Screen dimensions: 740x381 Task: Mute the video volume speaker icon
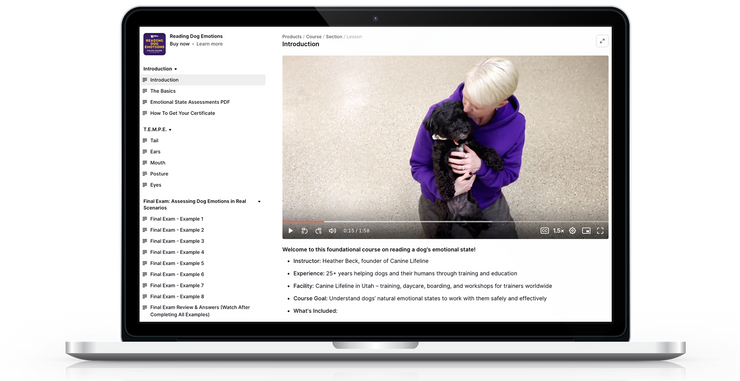332,231
